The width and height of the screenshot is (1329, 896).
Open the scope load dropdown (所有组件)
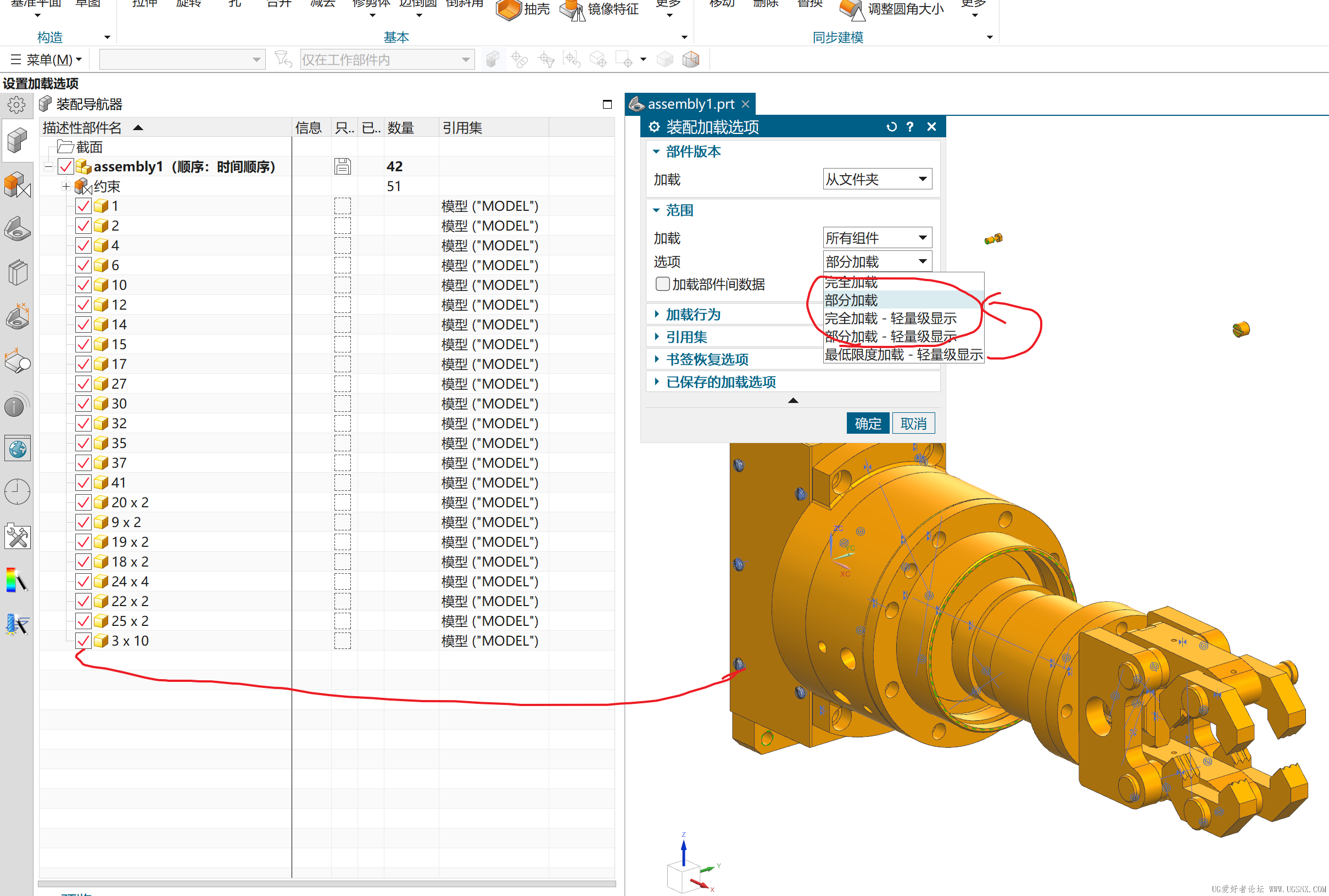(x=878, y=238)
